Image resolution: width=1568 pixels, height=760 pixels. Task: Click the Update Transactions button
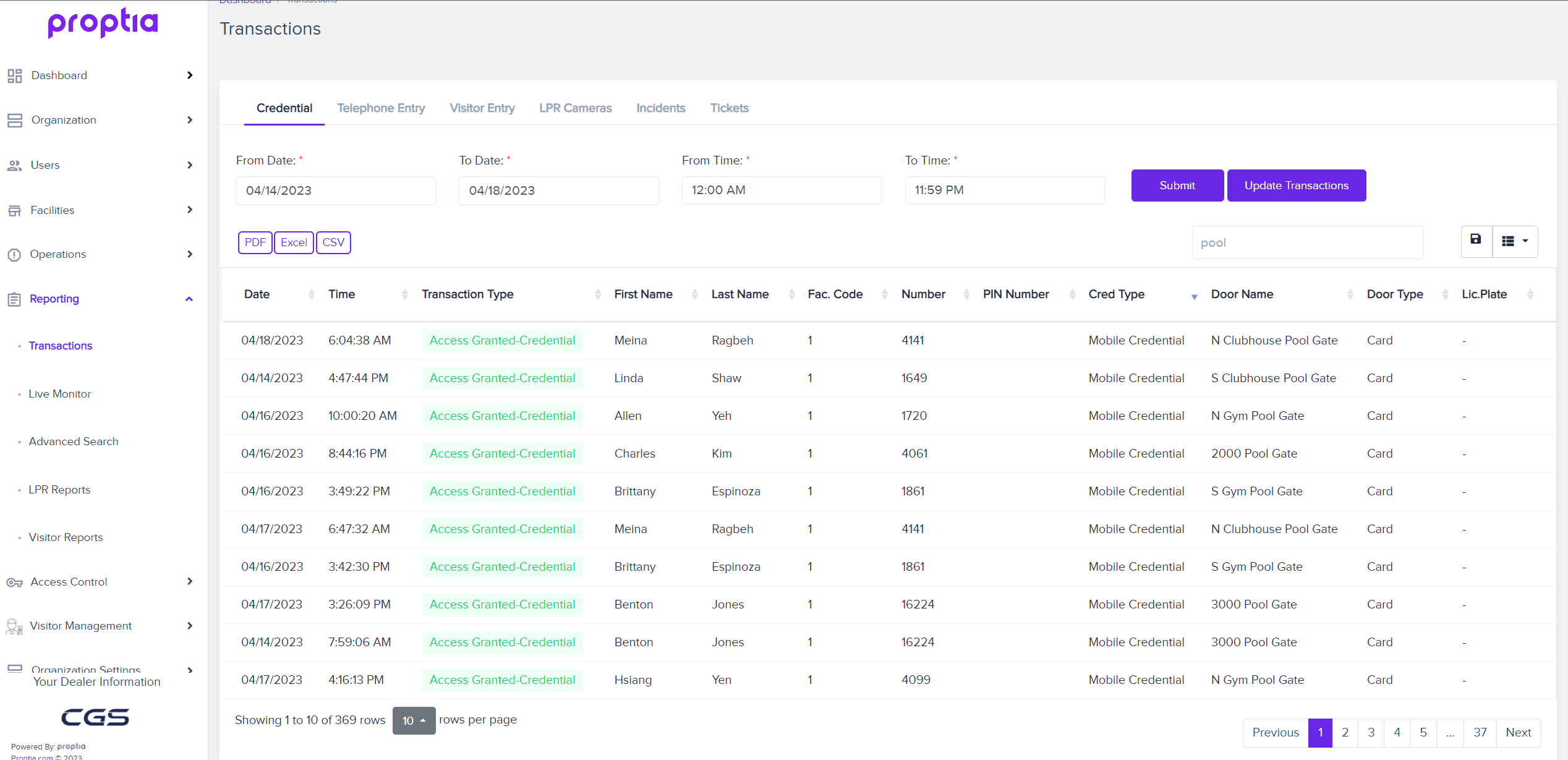tap(1296, 186)
